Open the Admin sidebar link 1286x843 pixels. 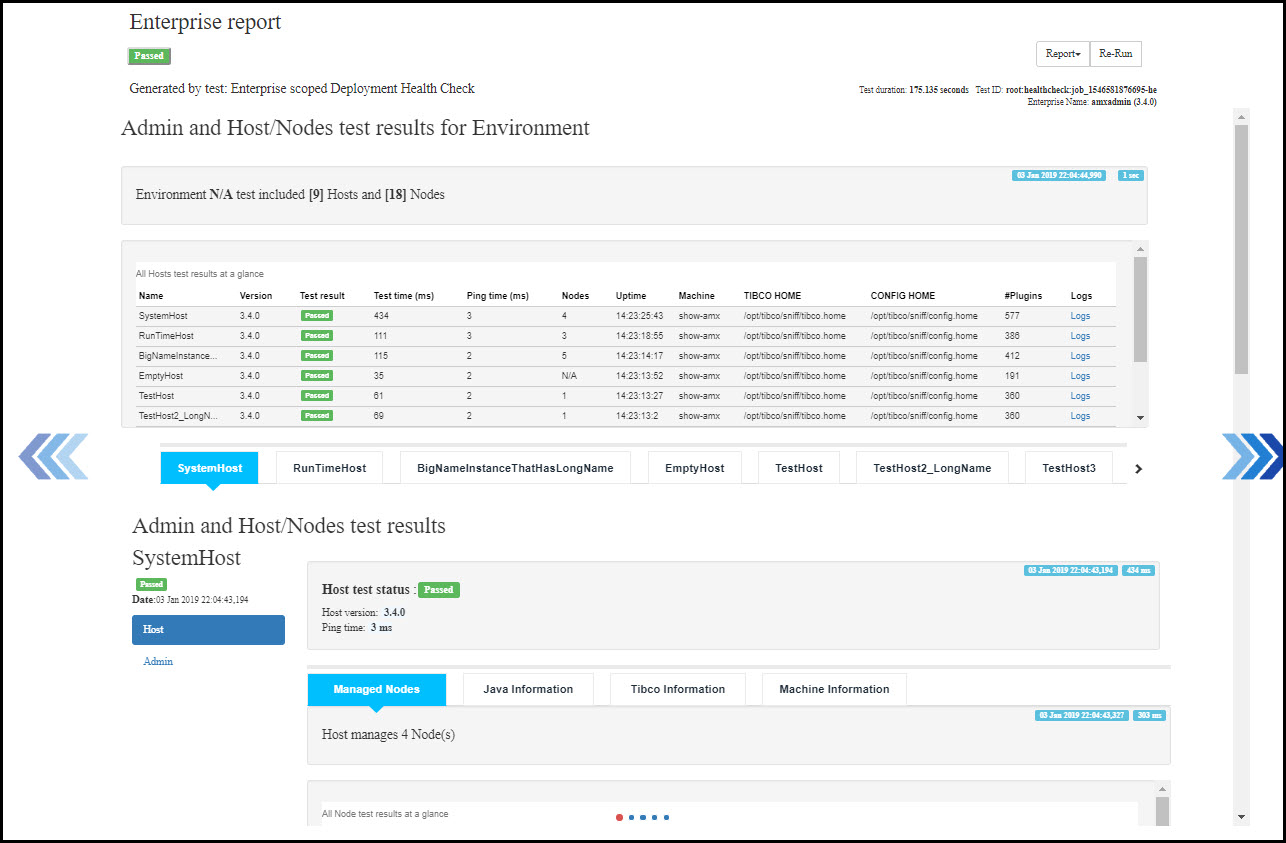pos(158,662)
